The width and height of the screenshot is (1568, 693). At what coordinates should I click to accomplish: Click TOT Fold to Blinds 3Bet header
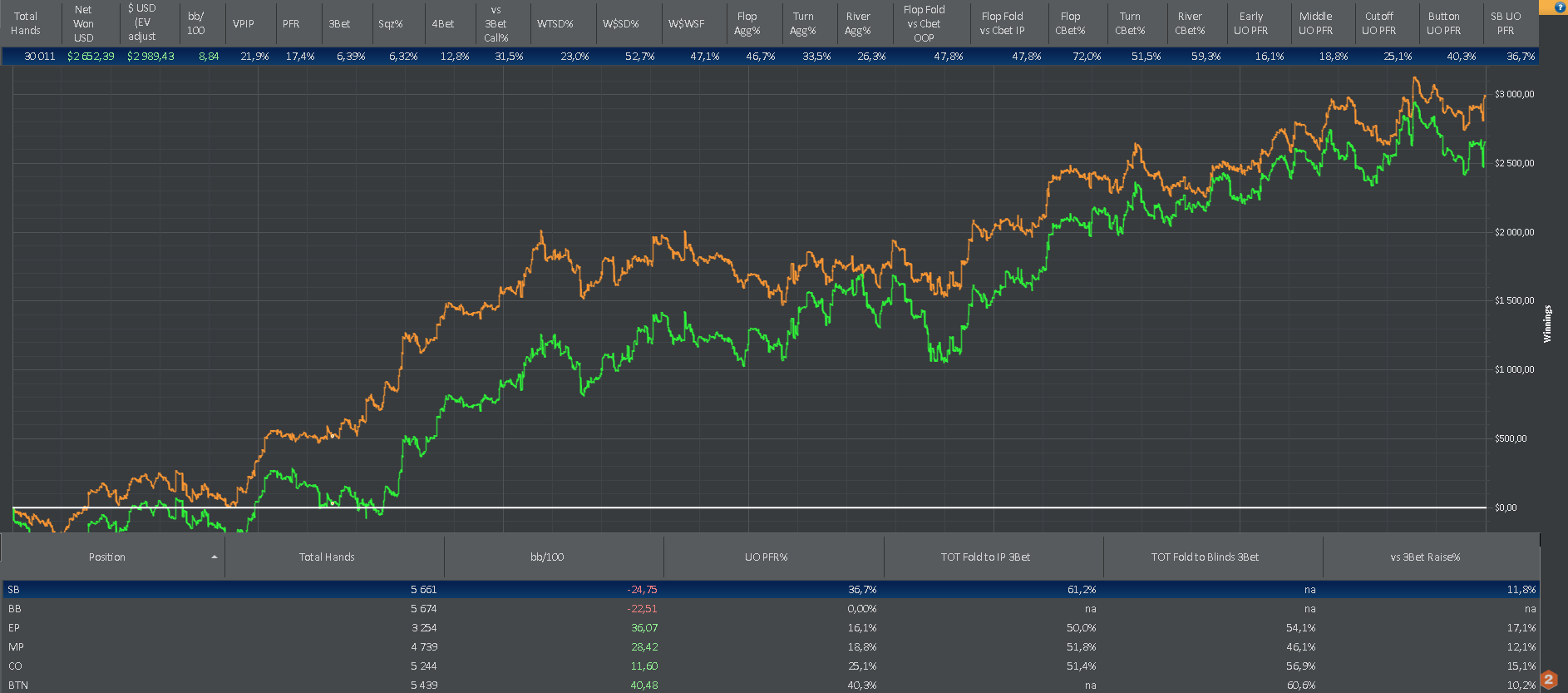click(1205, 557)
